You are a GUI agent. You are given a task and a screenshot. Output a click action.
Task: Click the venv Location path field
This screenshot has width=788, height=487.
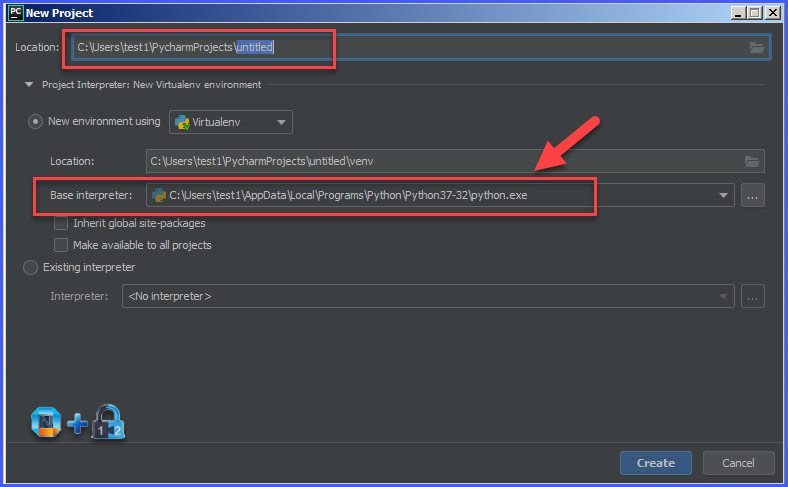(x=455, y=161)
